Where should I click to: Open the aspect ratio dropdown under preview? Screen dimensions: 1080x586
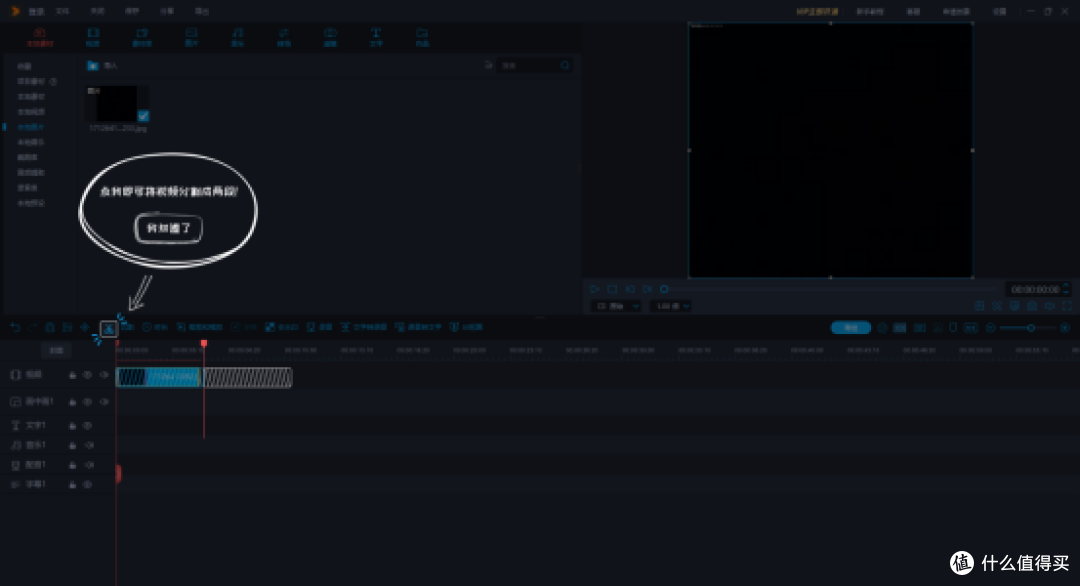(616, 306)
